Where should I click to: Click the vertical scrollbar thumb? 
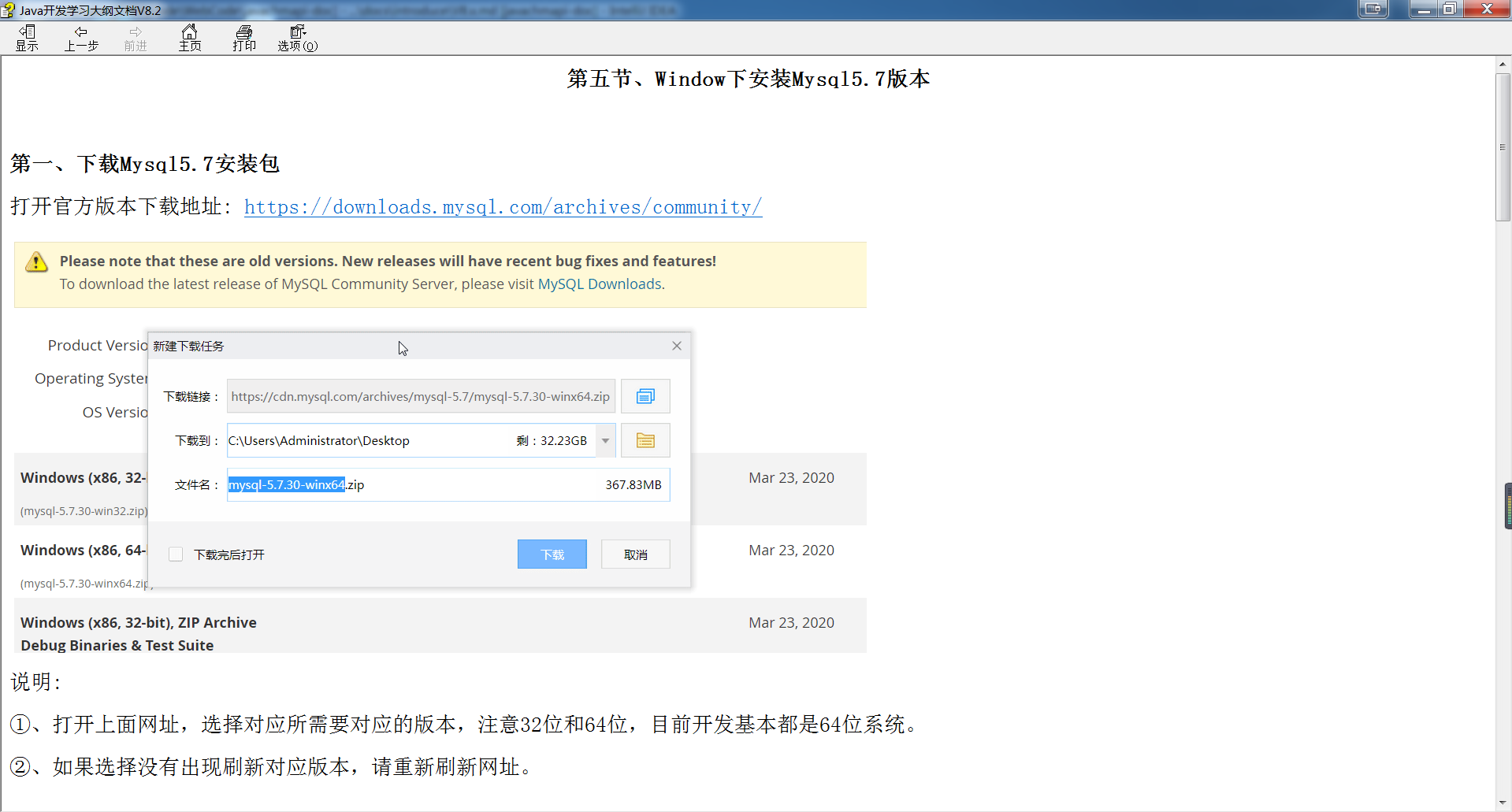(1503, 147)
